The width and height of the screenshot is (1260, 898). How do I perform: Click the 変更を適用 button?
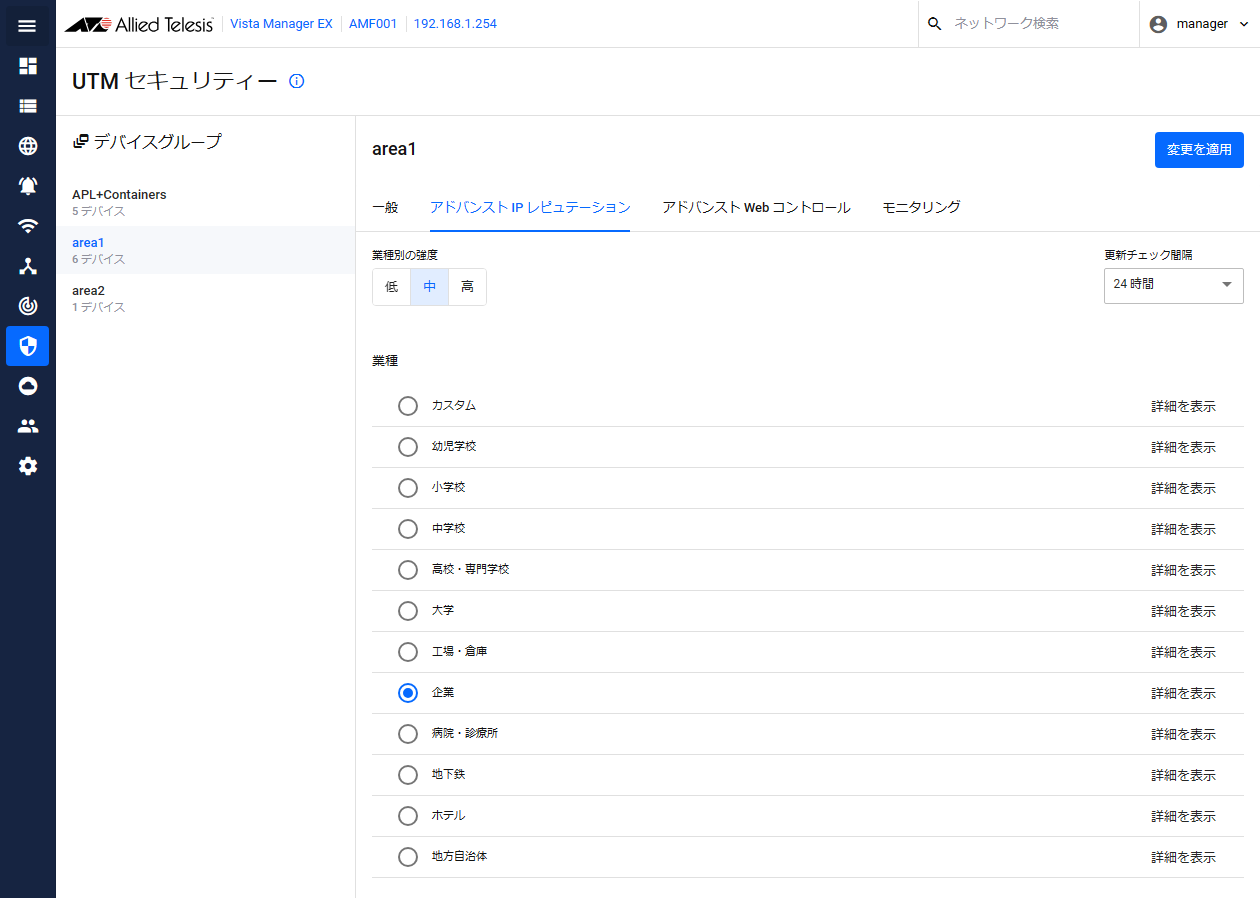click(1198, 150)
